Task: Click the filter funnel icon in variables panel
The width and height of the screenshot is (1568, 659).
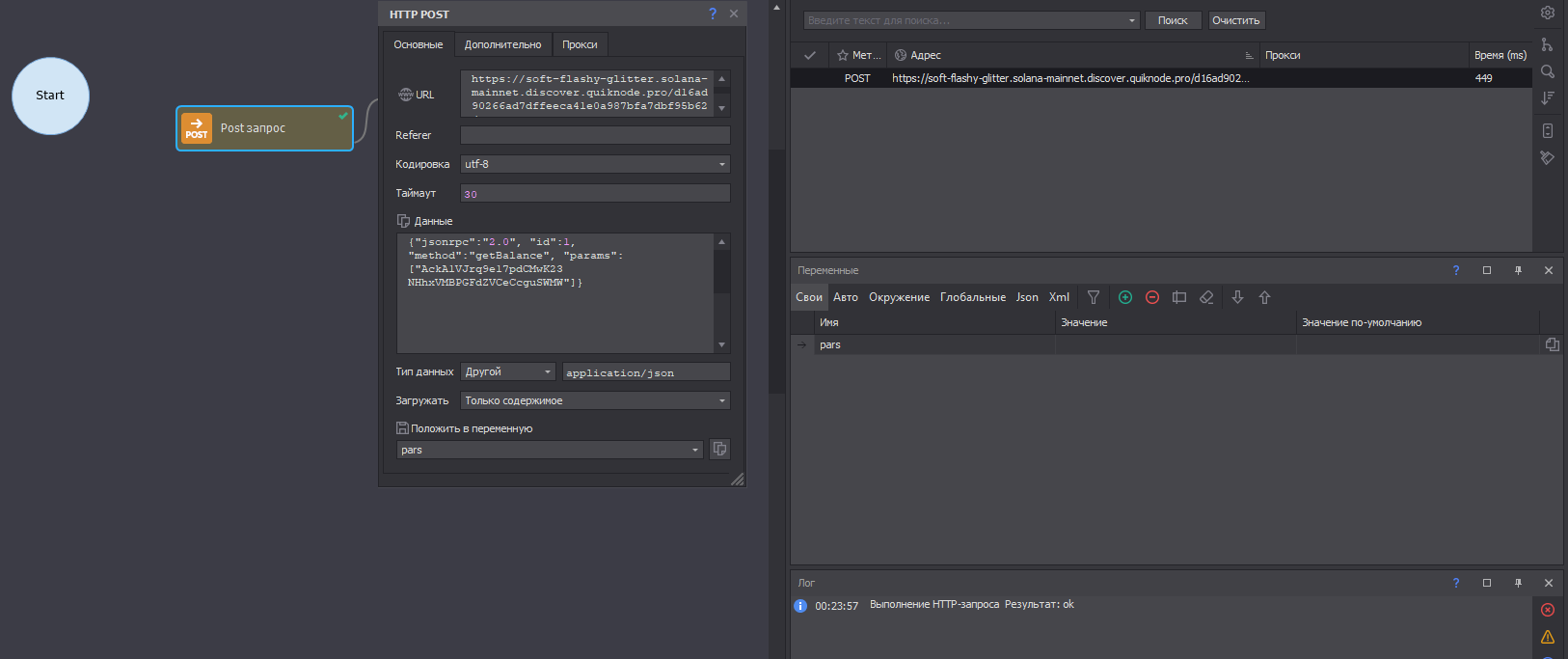Action: 1094,297
